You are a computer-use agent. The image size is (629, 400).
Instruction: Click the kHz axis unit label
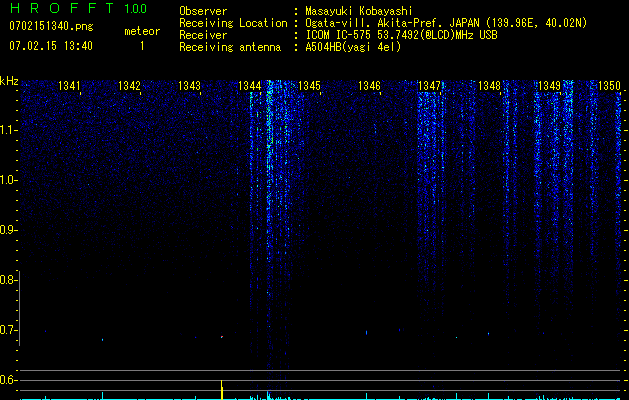[9, 81]
